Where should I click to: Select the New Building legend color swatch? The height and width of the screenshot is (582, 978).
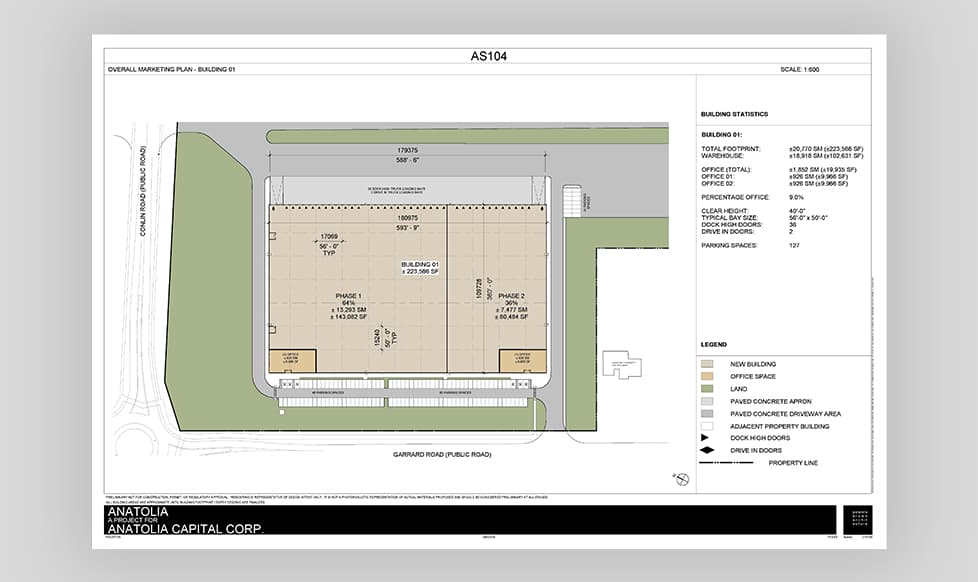tap(709, 364)
